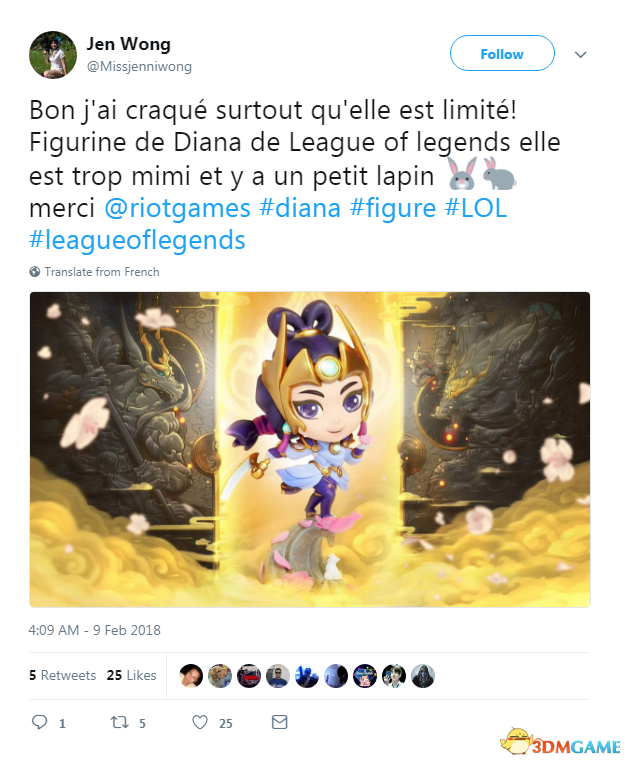Click the retweet arrows icon
This screenshot has width=625, height=760.
(119, 722)
